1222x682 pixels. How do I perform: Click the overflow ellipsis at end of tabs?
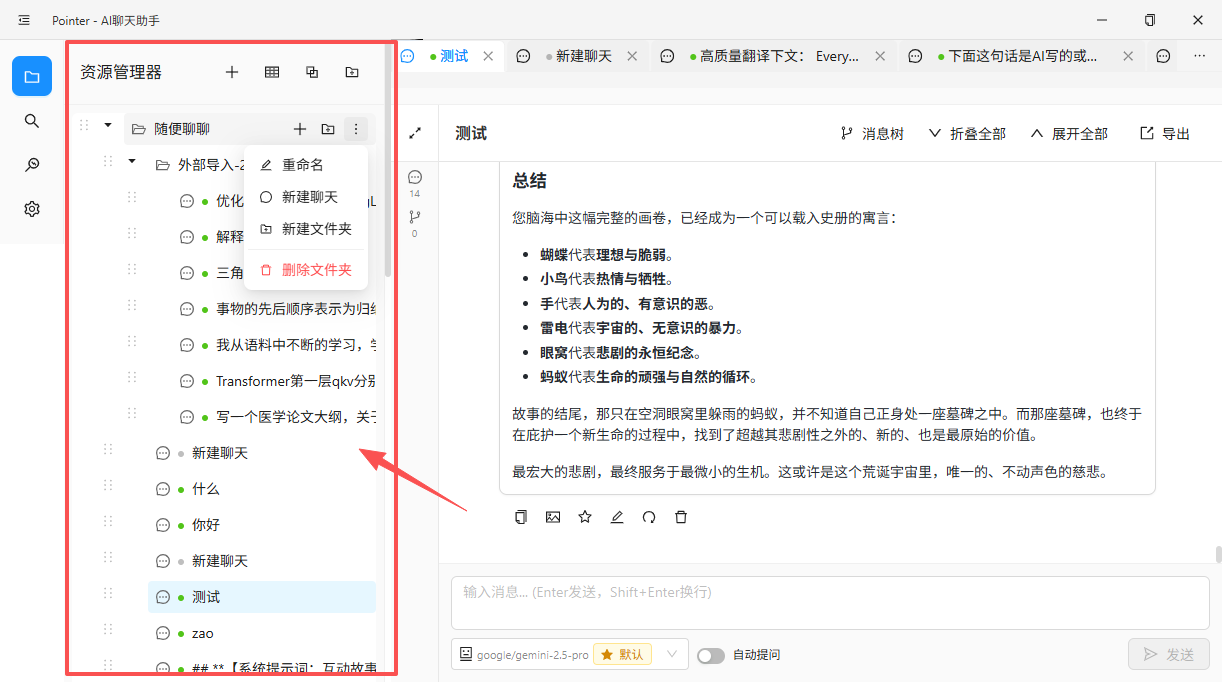1200,56
